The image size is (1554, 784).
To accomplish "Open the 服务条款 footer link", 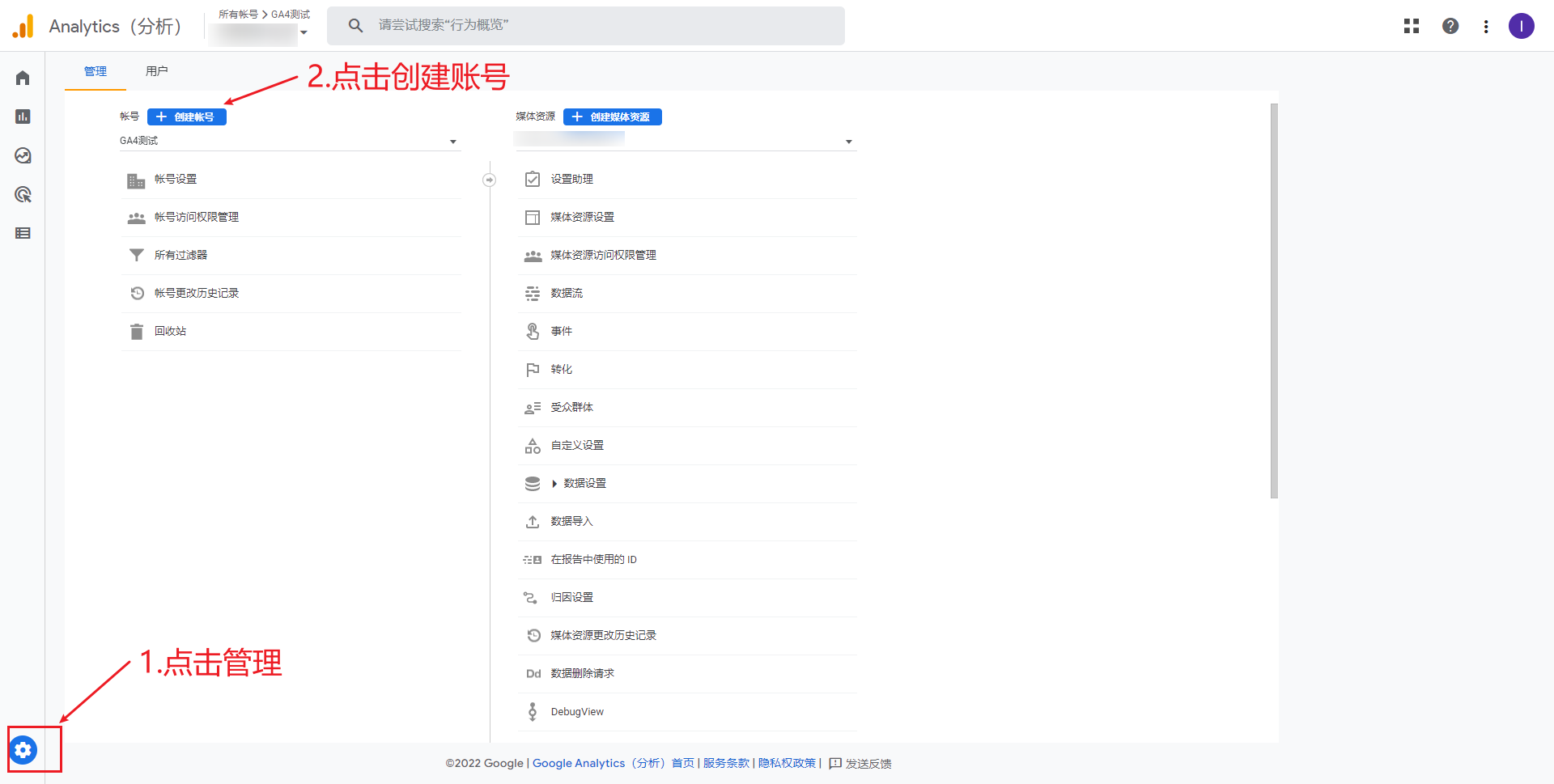I will pos(726,763).
